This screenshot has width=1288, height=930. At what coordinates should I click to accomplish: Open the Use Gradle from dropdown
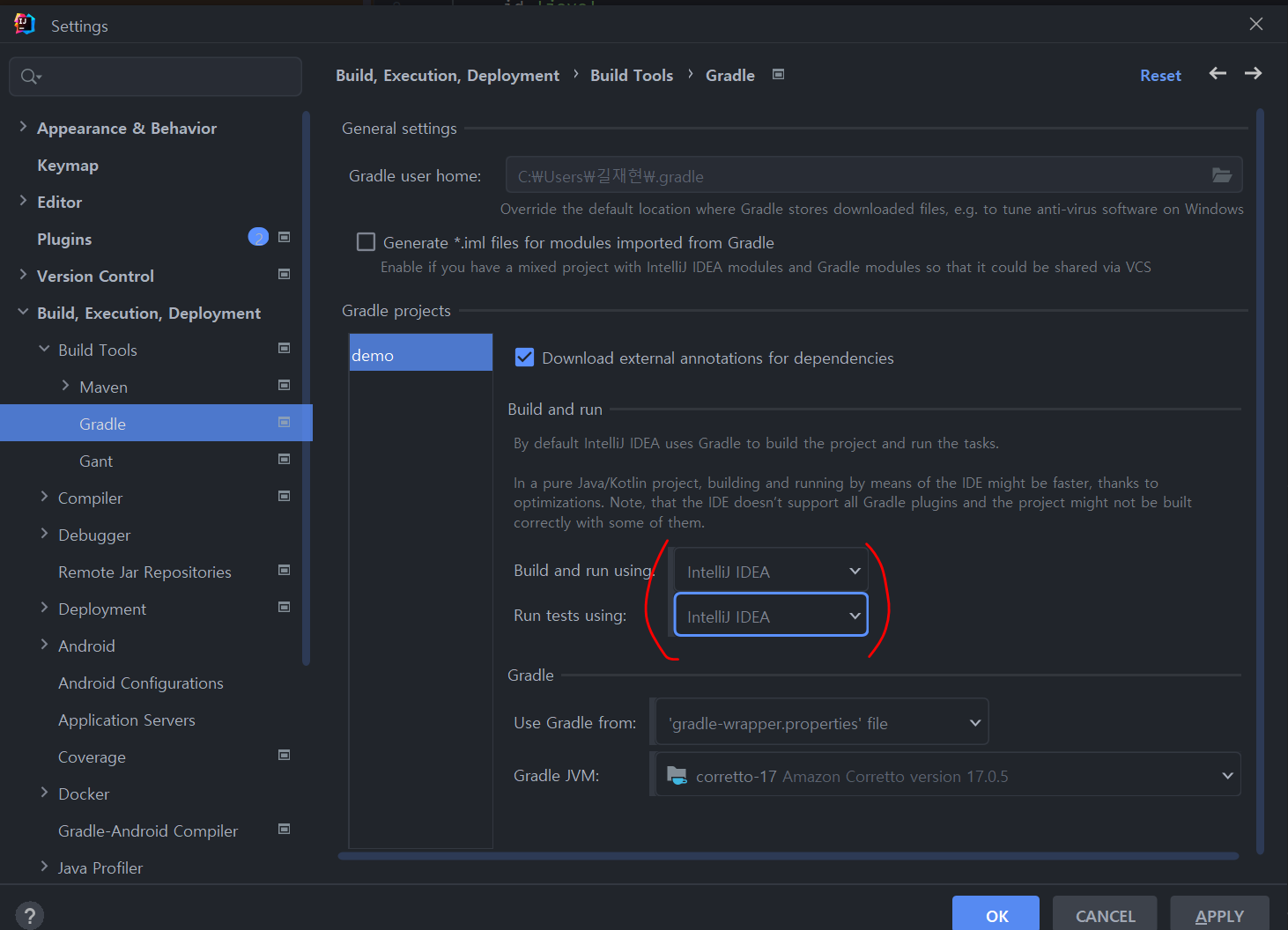[822, 722]
